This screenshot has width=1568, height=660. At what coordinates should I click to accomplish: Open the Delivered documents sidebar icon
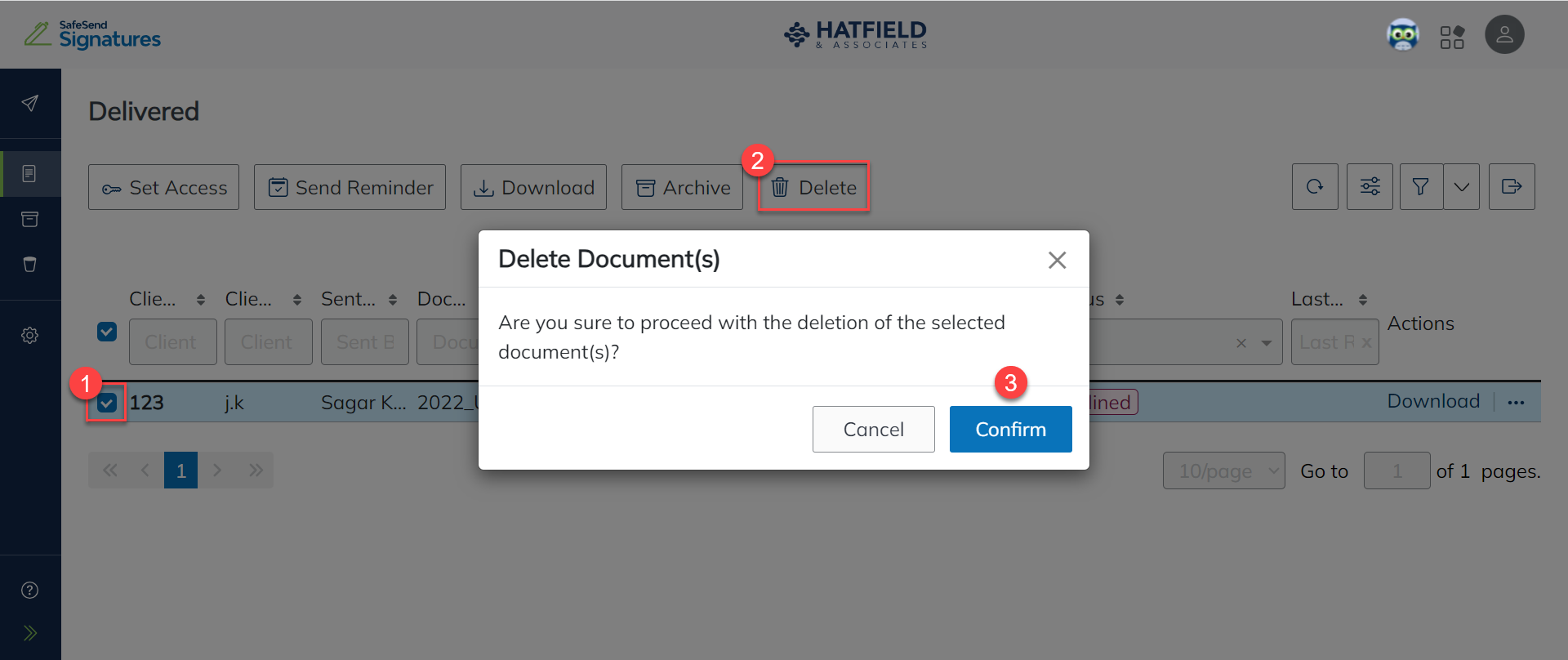pyautogui.click(x=30, y=173)
